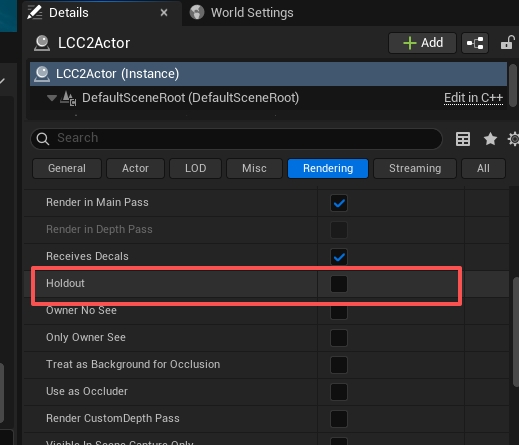Open details settings gear icon

click(514, 139)
